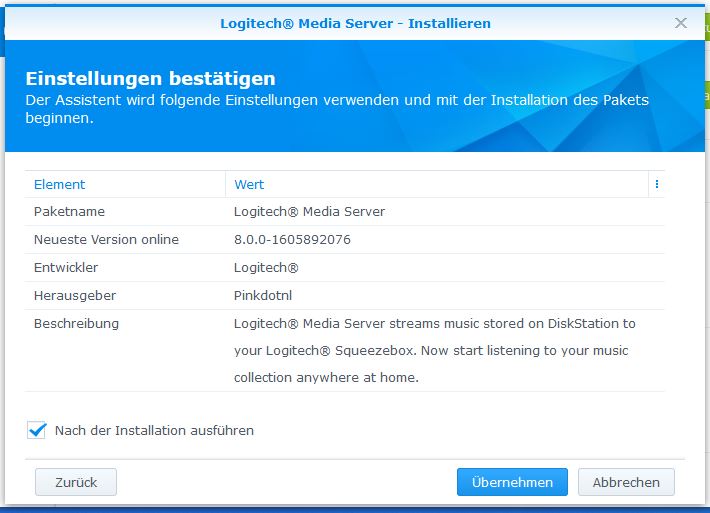
Task: Close the Logitech Media Server install dialog
Action: [x=681, y=23]
